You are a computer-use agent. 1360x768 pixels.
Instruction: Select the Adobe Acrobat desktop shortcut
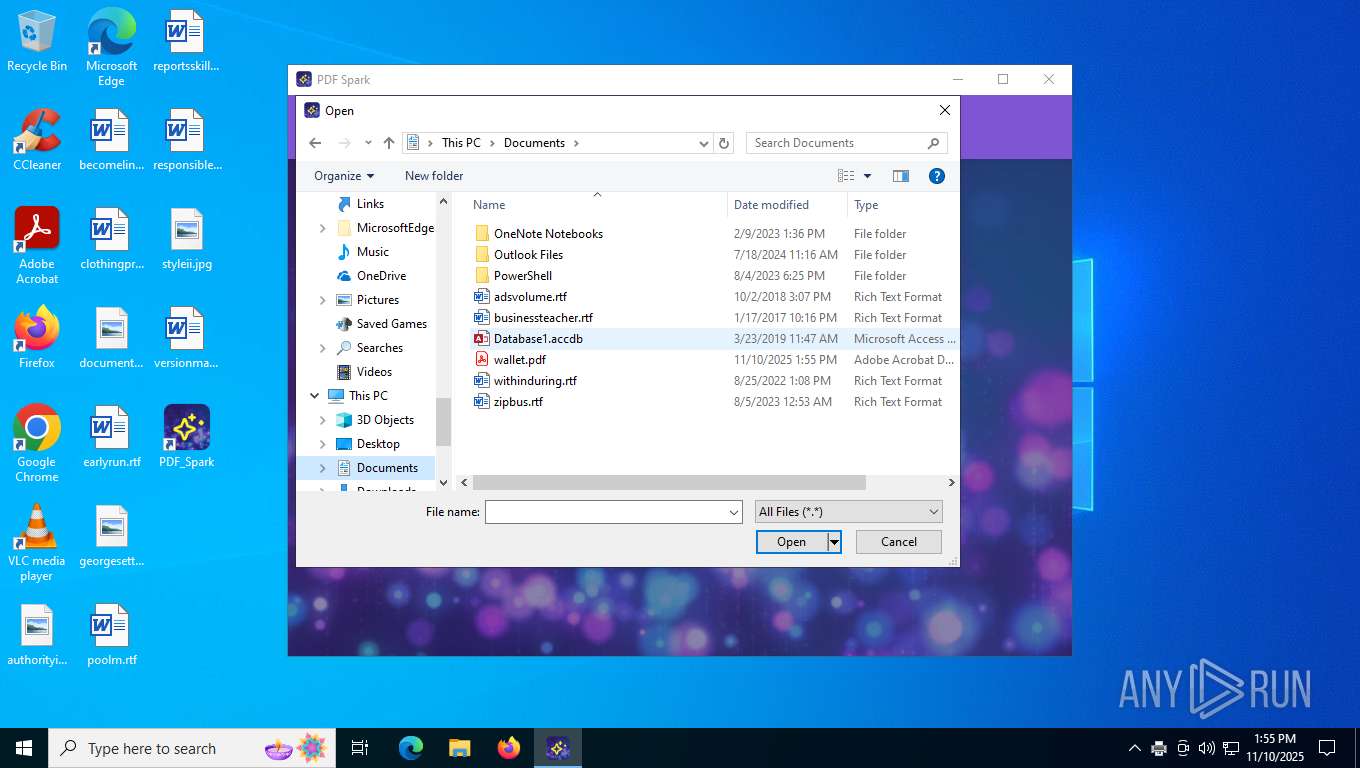[37, 246]
